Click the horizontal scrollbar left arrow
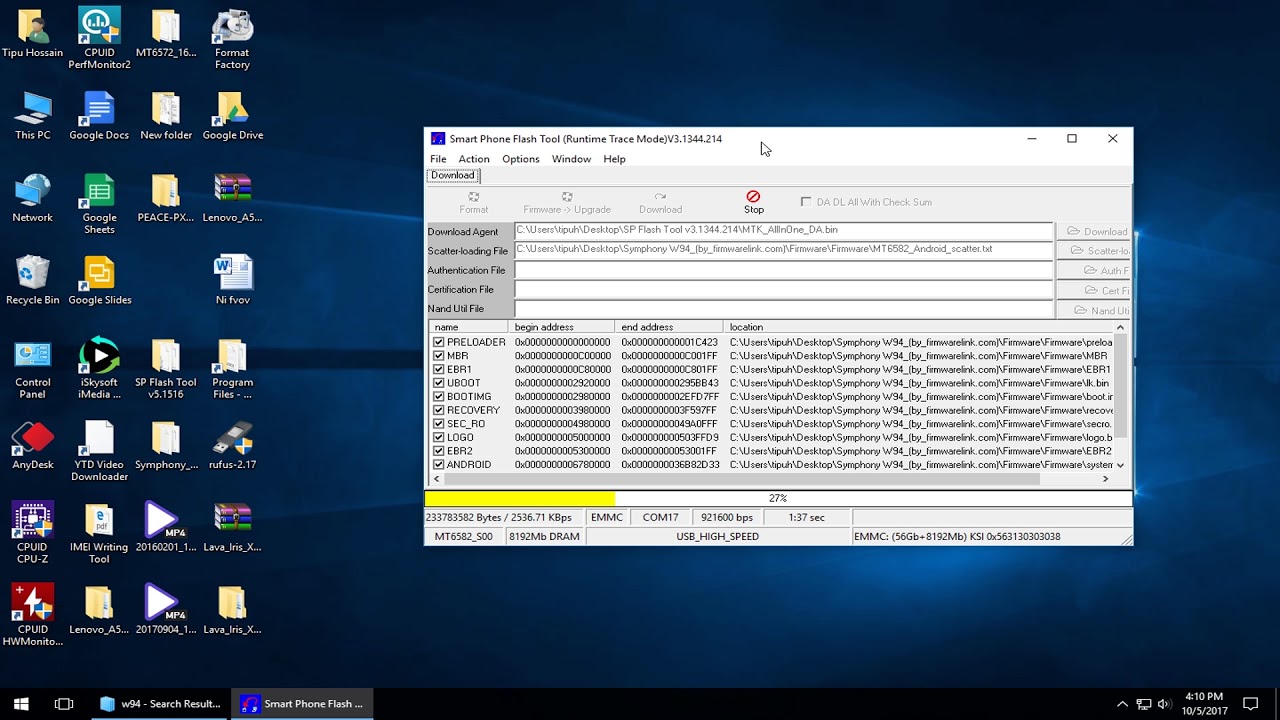The image size is (1280, 720). [436, 479]
